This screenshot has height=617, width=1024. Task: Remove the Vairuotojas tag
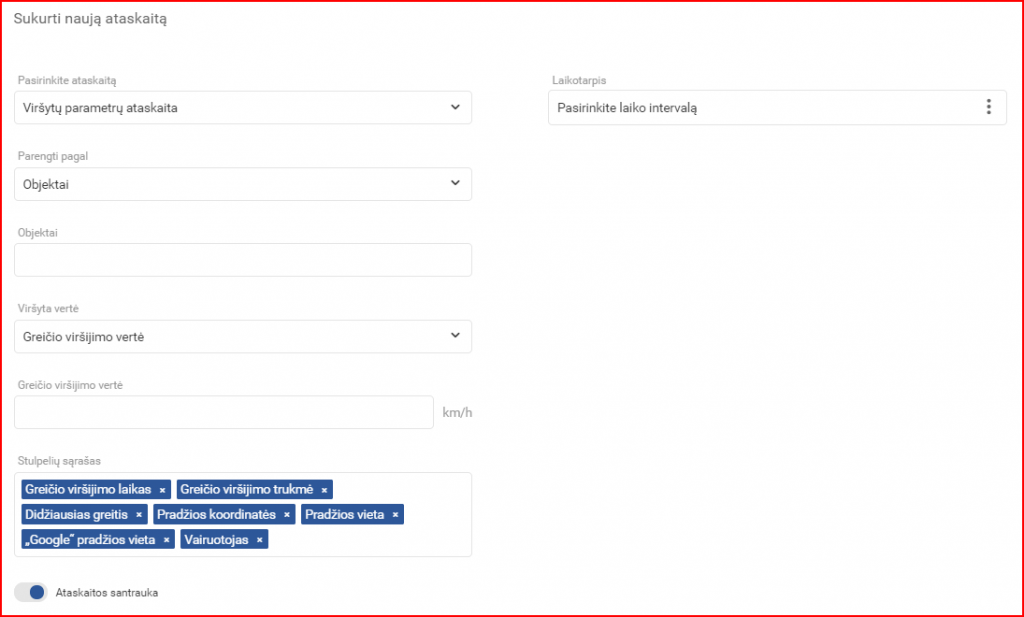pyautogui.click(x=259, y=539)
